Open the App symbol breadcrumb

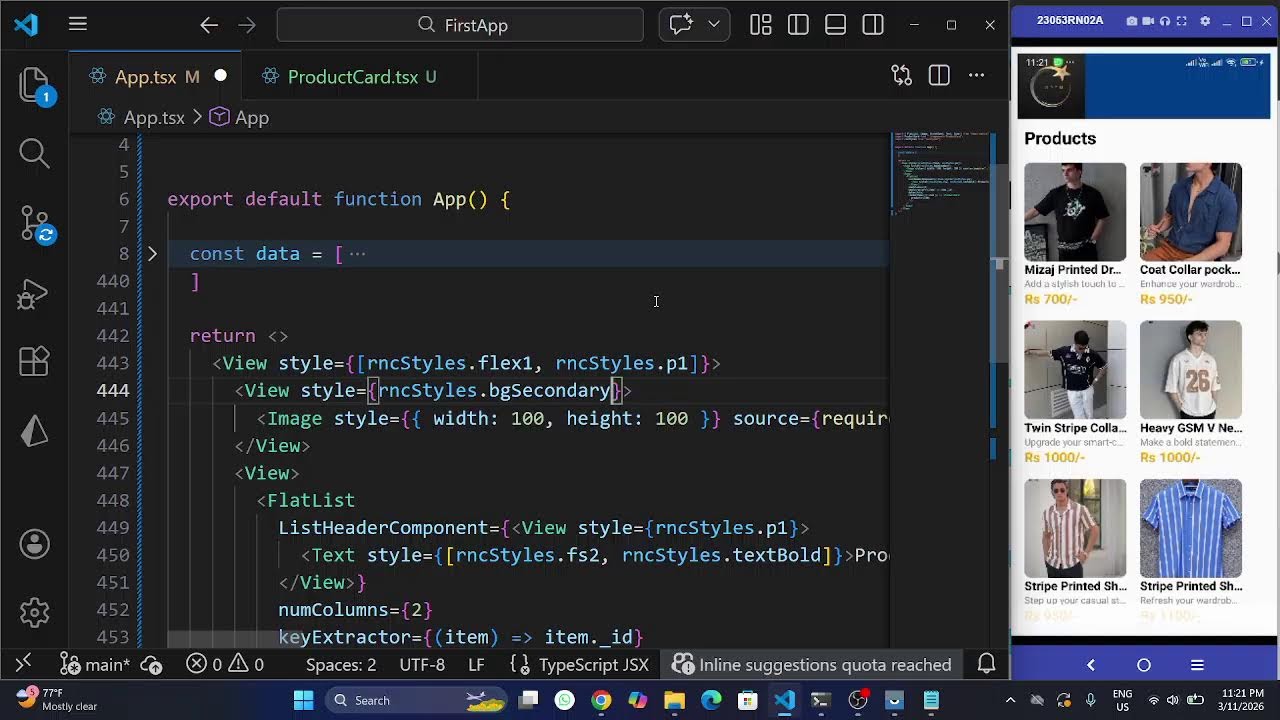pyautogui.click(x=252, y=118)
